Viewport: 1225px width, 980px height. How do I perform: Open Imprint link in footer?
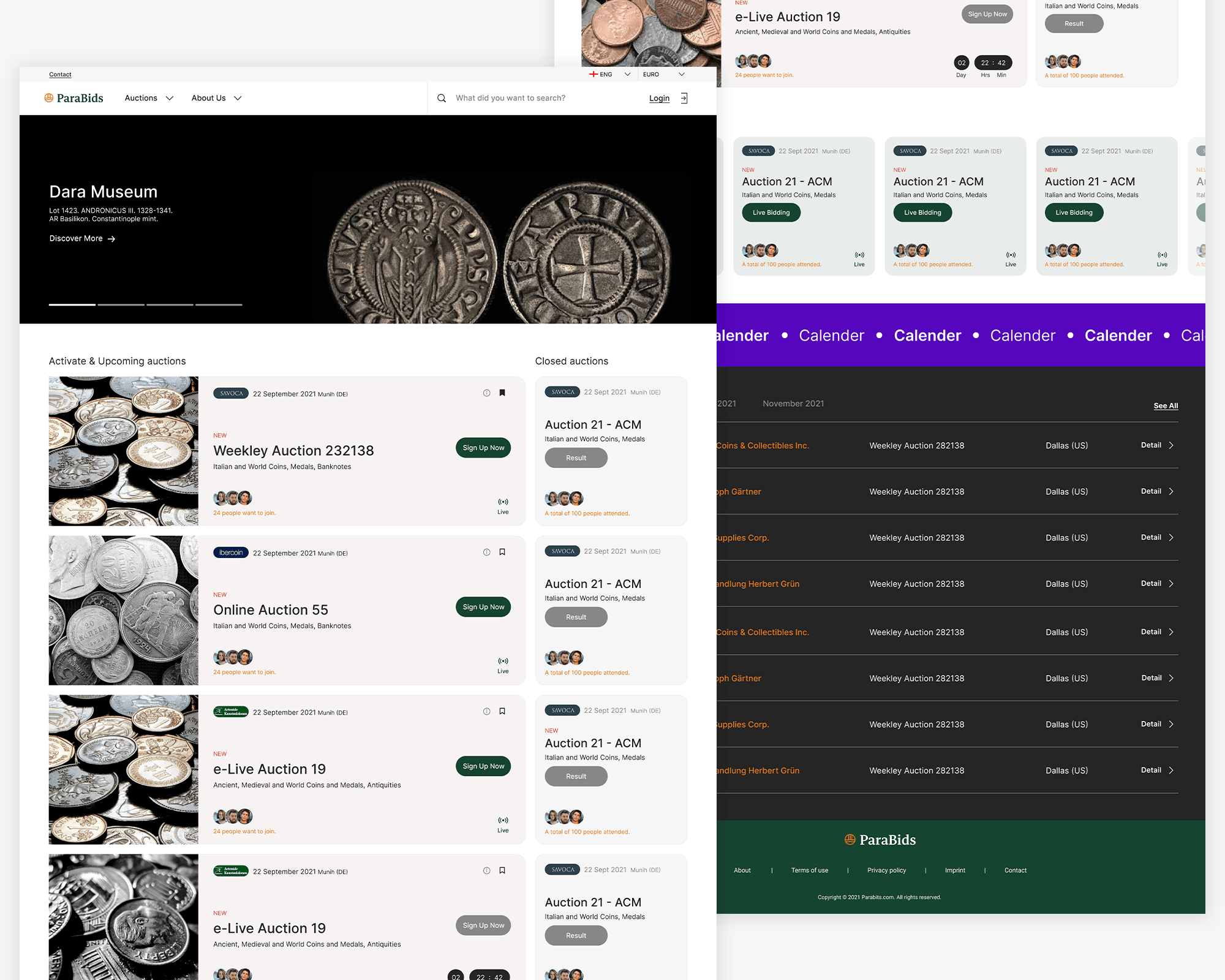pos(955,870)
